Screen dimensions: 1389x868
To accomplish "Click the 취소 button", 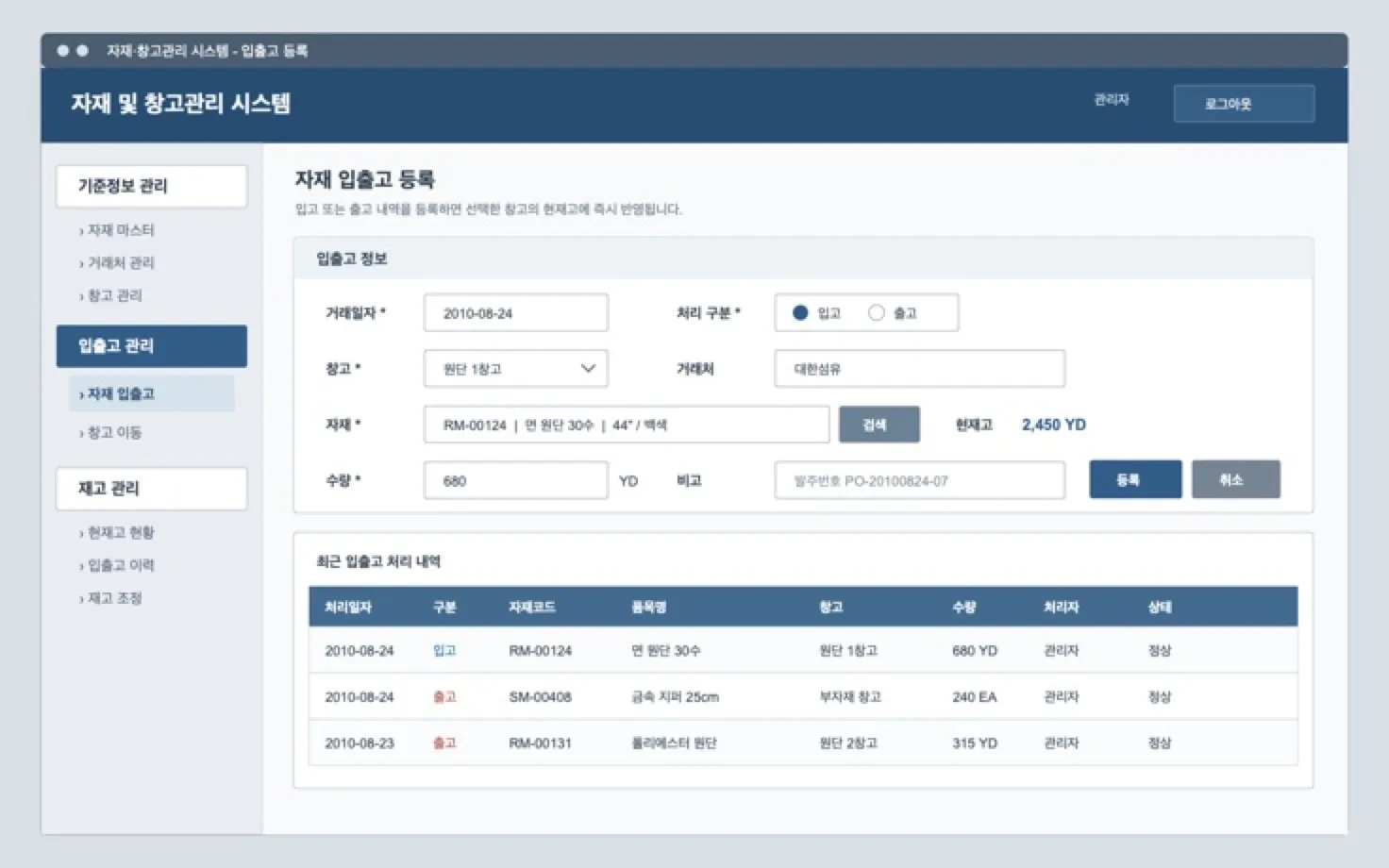I will pos(1236,479).
